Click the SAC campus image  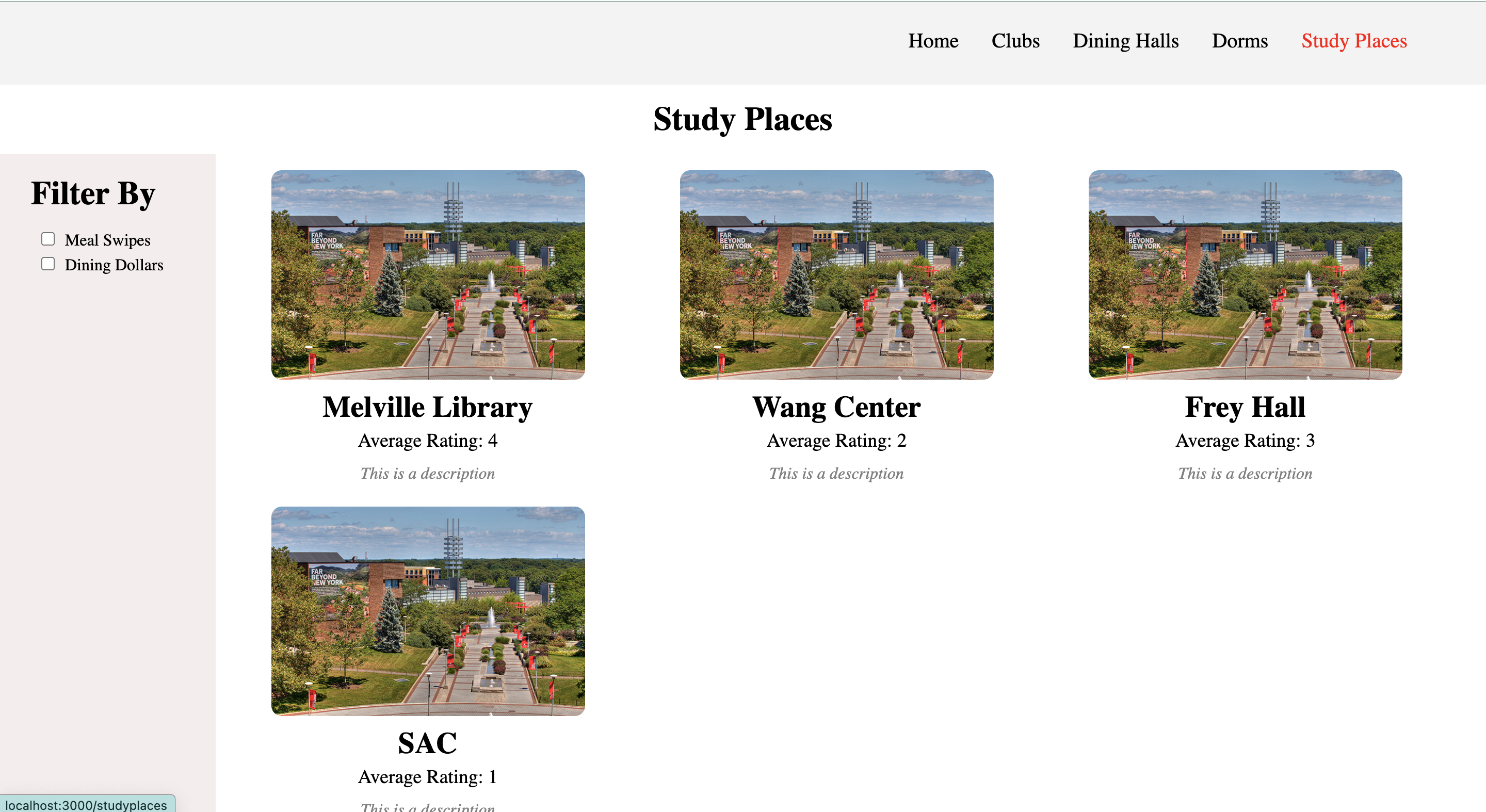point(427,611)
